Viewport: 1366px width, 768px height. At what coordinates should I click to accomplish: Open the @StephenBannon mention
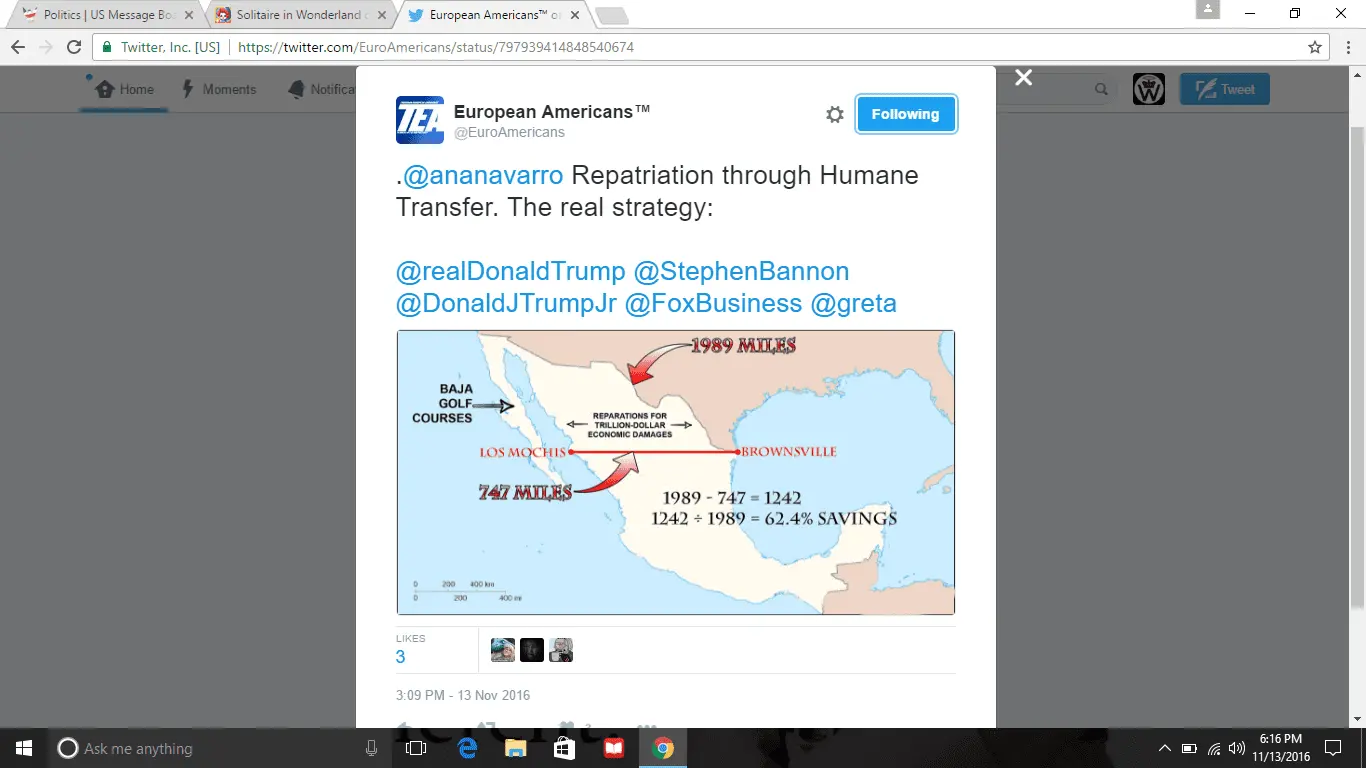[x=741, y=271]
